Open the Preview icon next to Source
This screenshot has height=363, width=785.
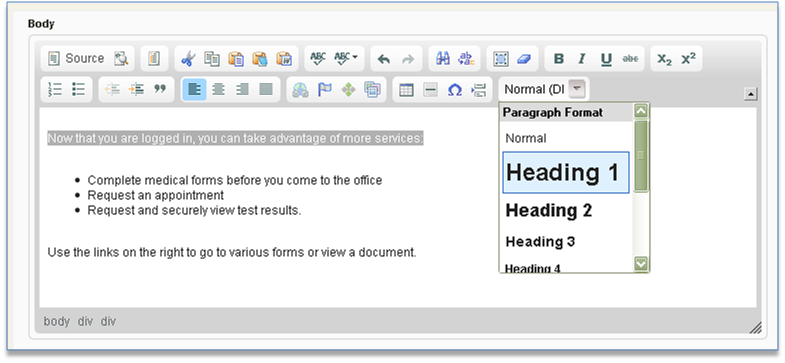(x=121, y=59)
